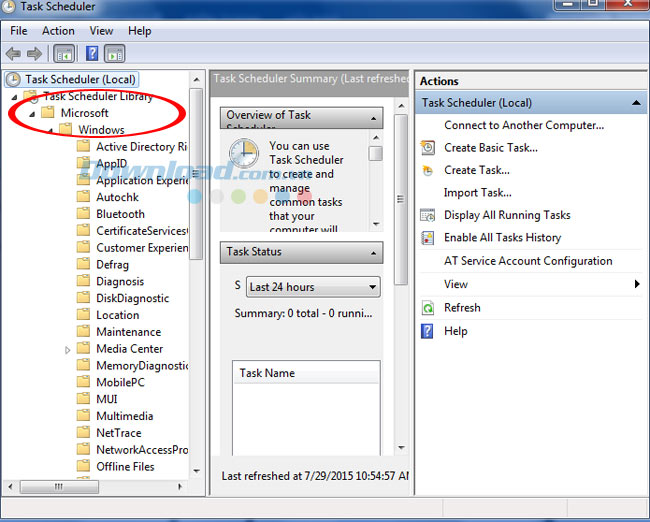Collapse the Overview of Task Scheduler section
The width and height of the screenshot is (650, 522).
(x=374, y=119)
